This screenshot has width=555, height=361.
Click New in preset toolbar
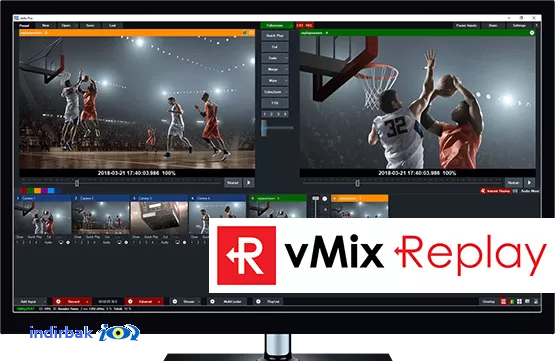point(46,25)
